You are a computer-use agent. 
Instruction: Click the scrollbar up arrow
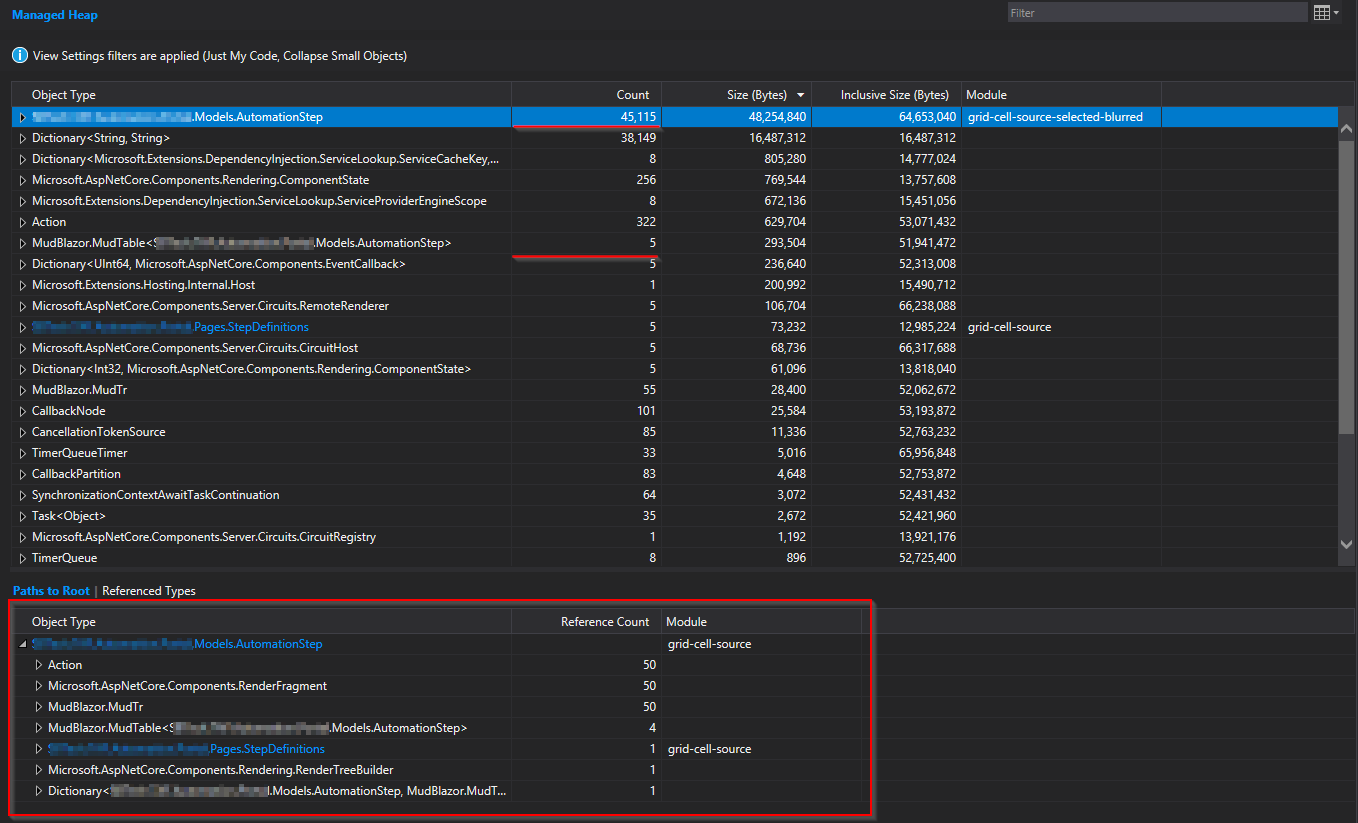1348,130
